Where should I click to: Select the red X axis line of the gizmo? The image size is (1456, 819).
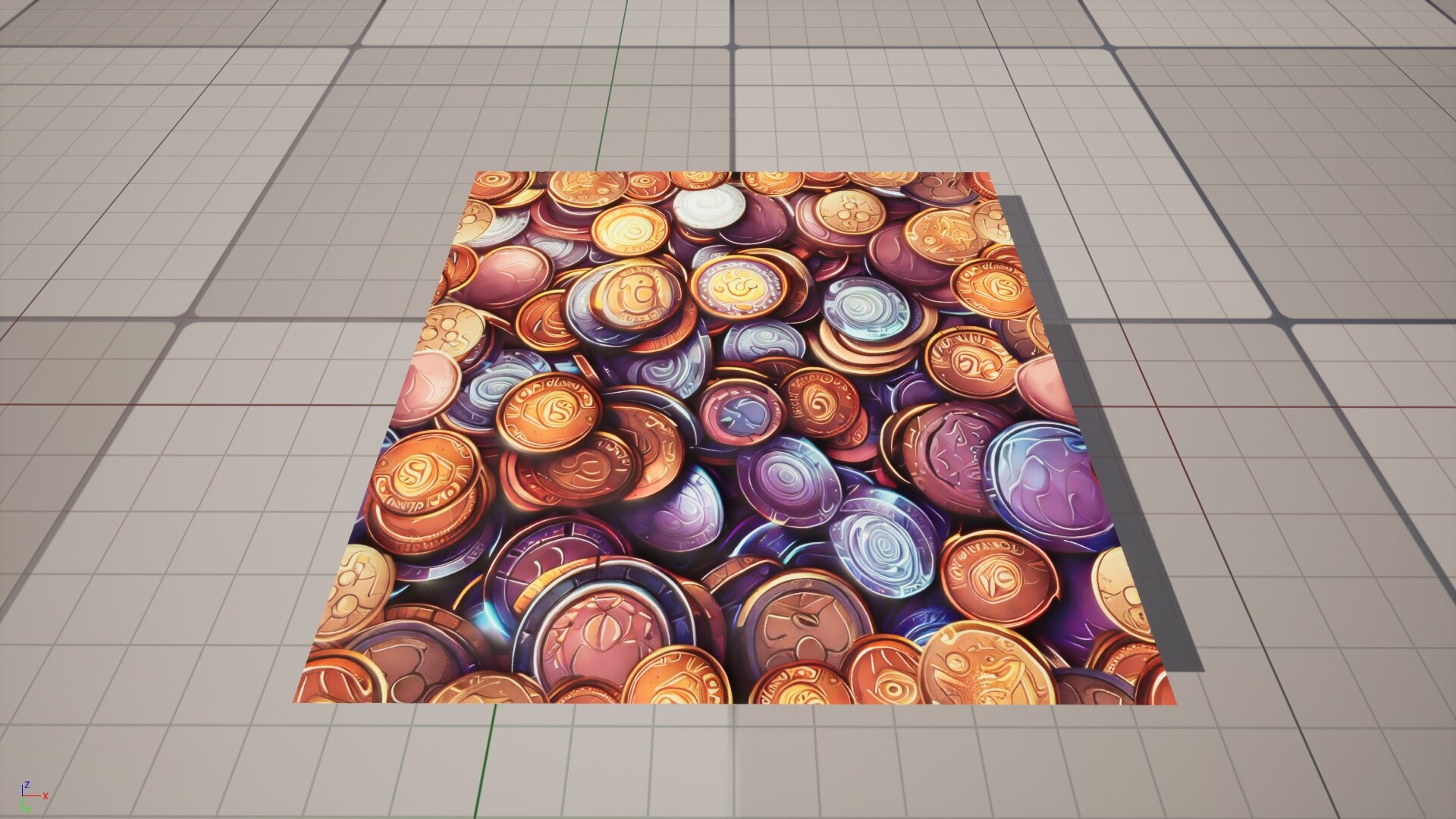[32, 795]
